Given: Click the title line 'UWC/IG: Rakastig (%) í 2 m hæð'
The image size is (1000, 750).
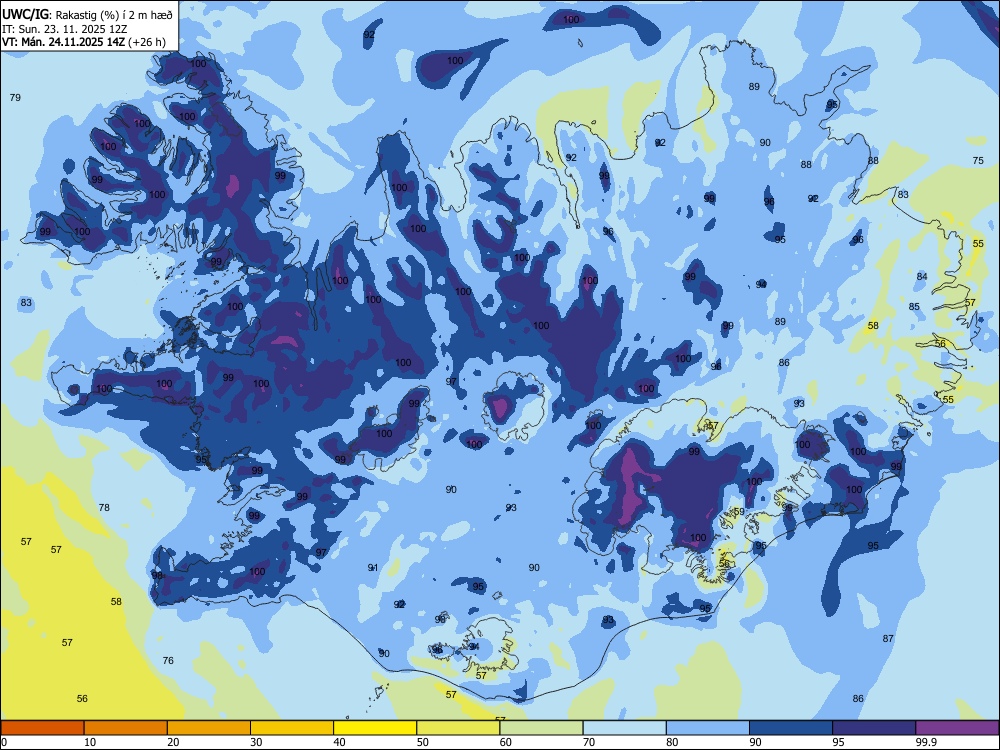Looking at the screenshot, I should pos(87,13).
